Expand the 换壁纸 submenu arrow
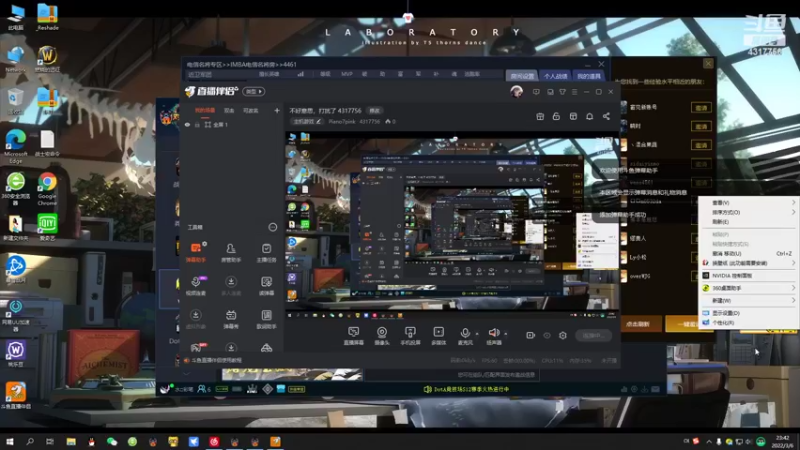The width and height of the screenshot is (800, 450). pos(793,263)
